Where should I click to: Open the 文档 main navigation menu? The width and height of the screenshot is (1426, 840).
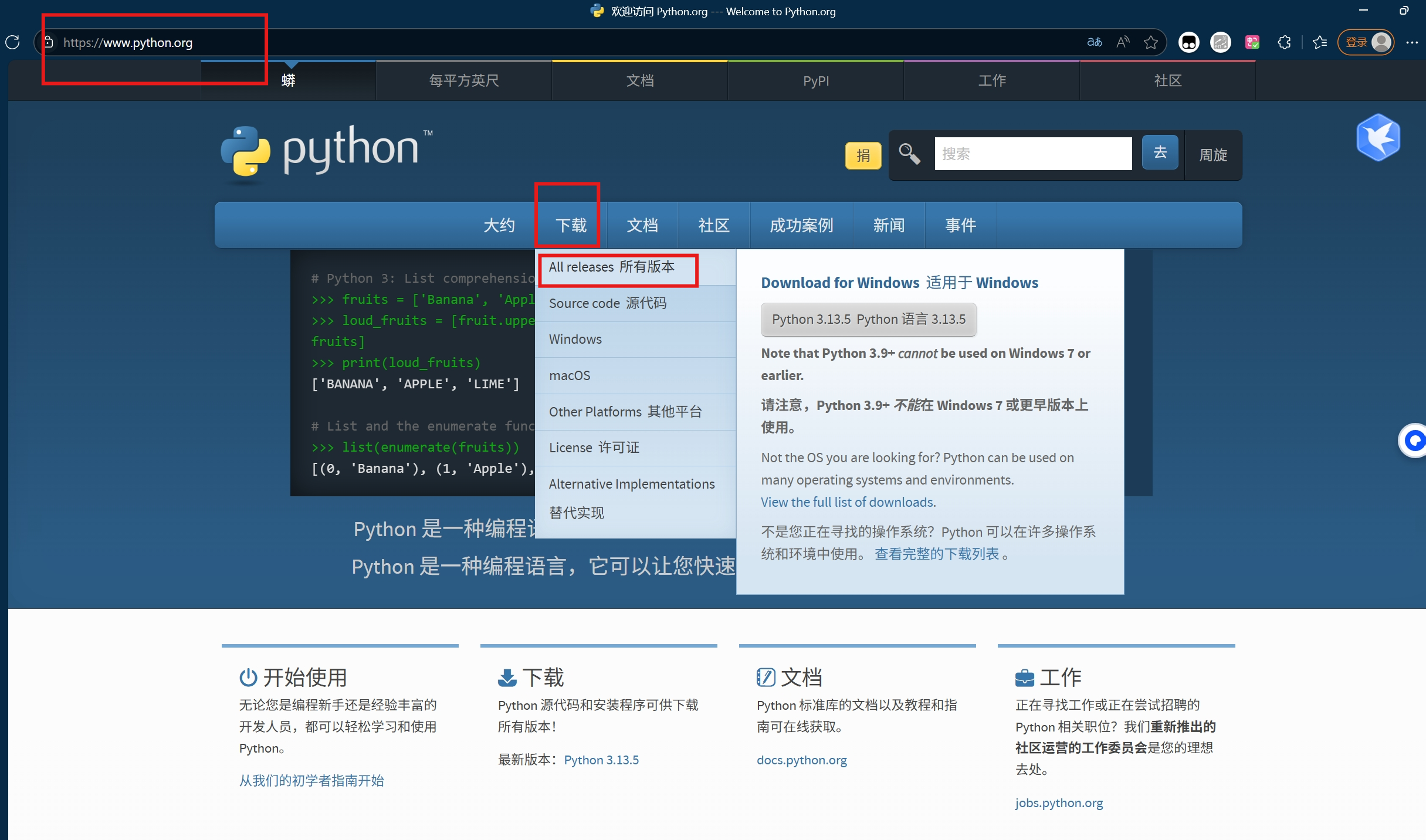[x=642, y=225]
